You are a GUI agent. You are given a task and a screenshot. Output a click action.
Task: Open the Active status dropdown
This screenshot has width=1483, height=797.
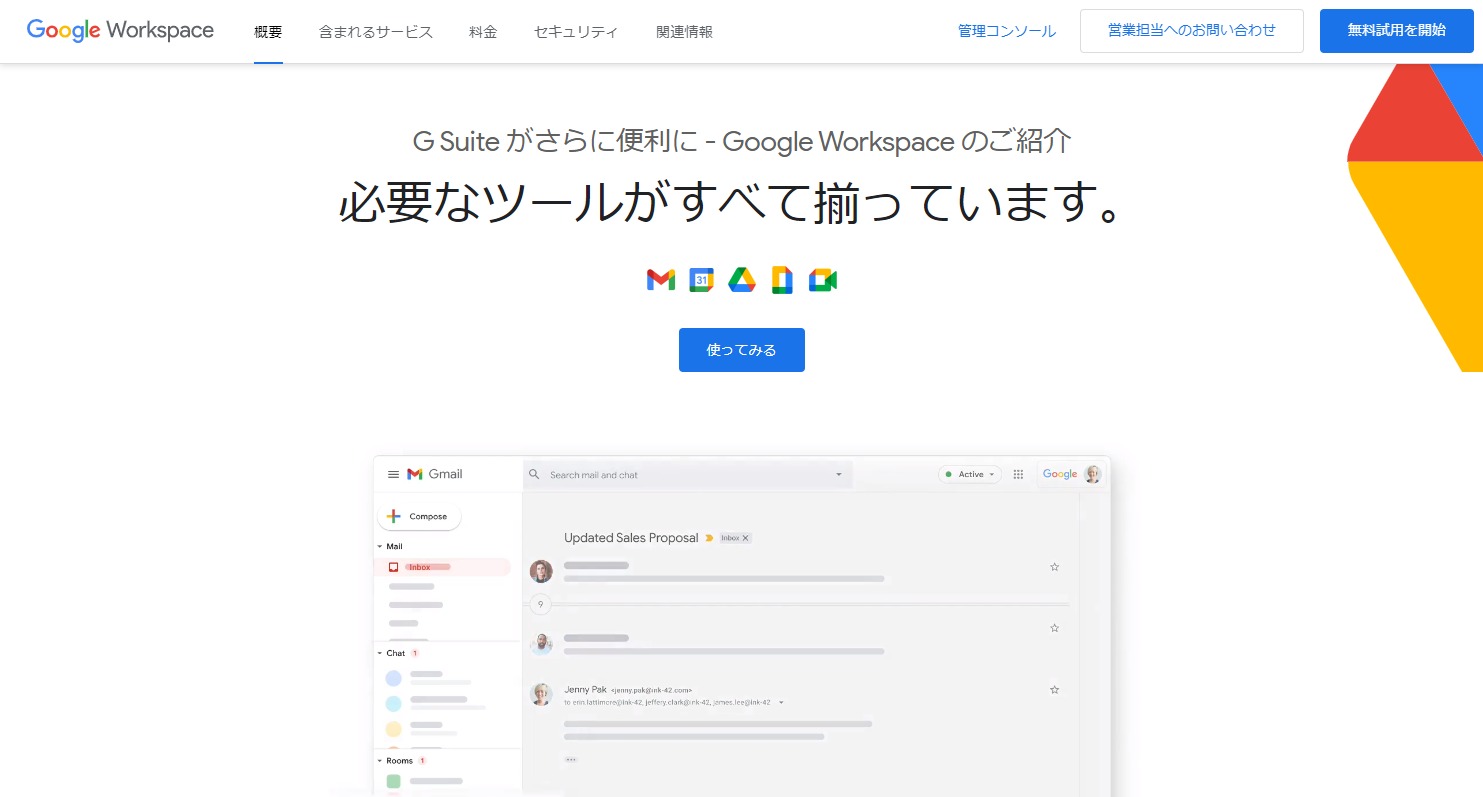970,474
